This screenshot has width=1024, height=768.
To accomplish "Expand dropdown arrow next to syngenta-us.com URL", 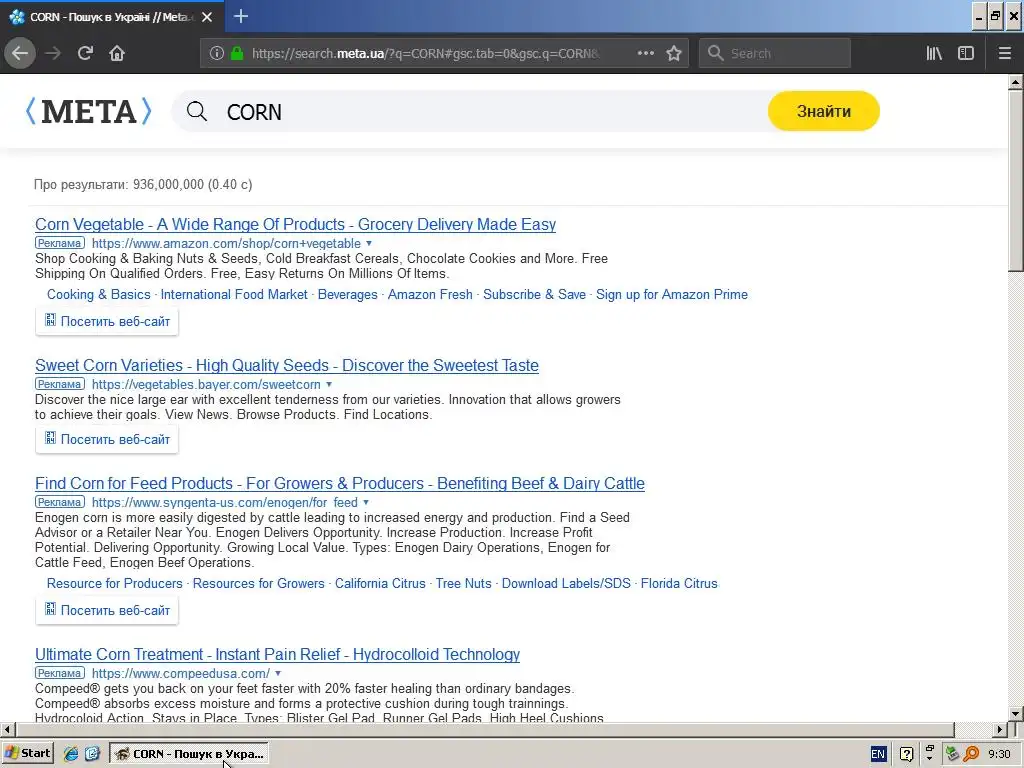I will [x=366, y=502].
